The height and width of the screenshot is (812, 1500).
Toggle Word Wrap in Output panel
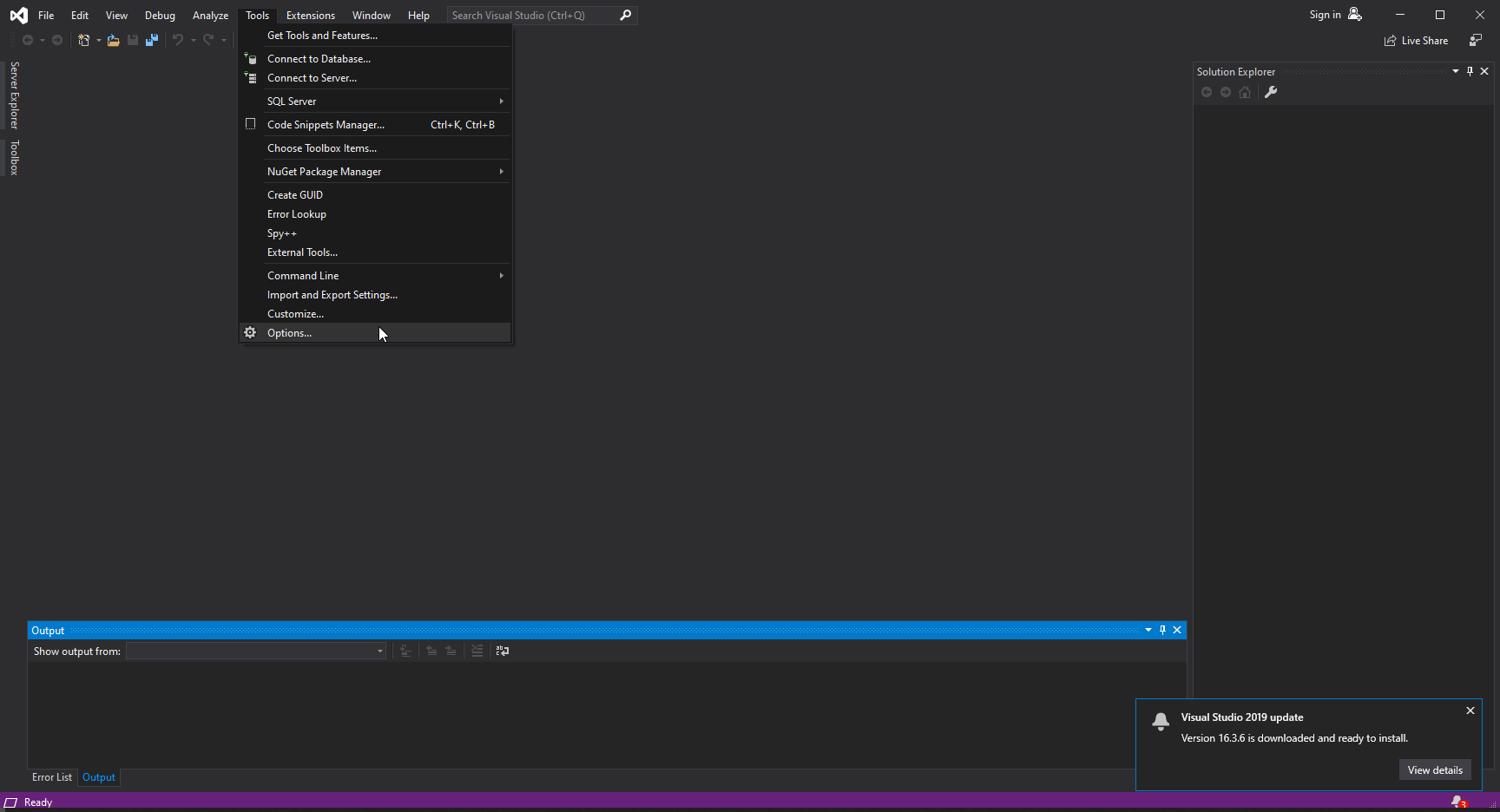coord(503,651)
